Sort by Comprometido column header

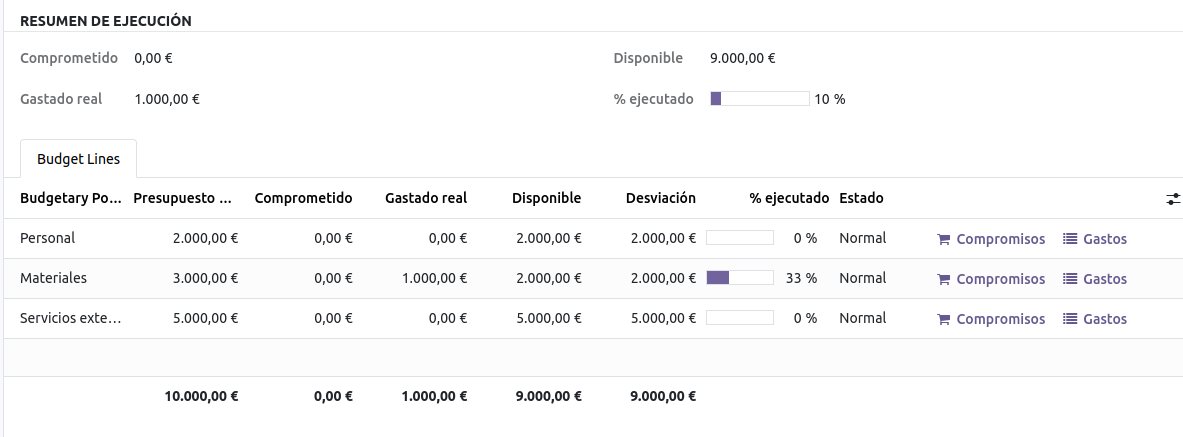pos(304,198)
